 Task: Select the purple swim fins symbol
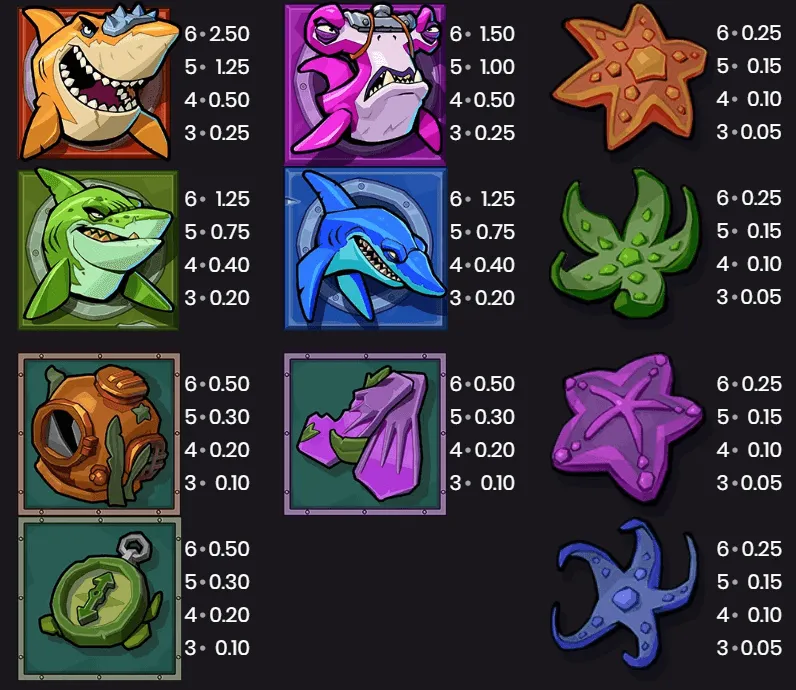(x=365, y=434)
